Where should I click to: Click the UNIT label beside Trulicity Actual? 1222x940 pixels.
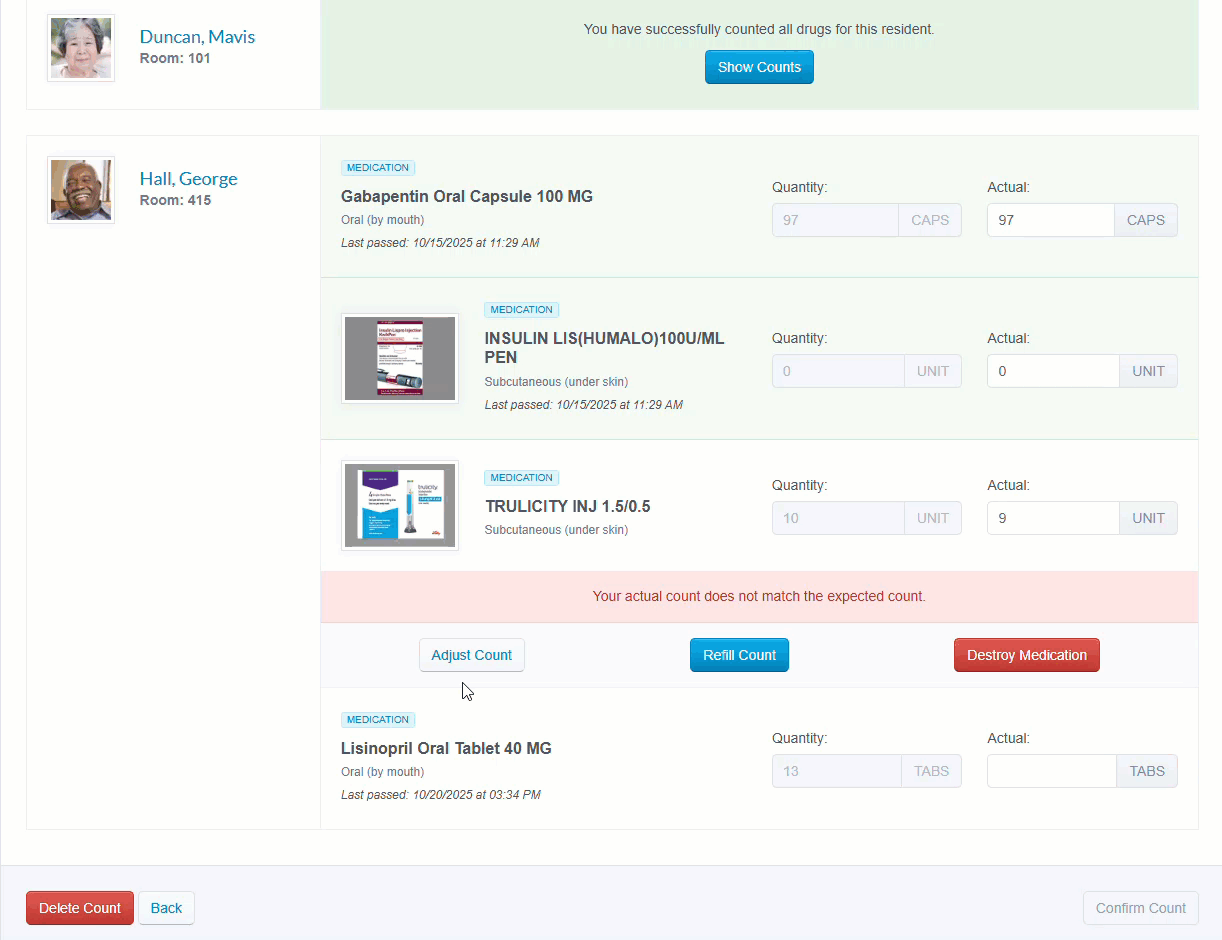pyautogui.click(x=1149, y=518)
